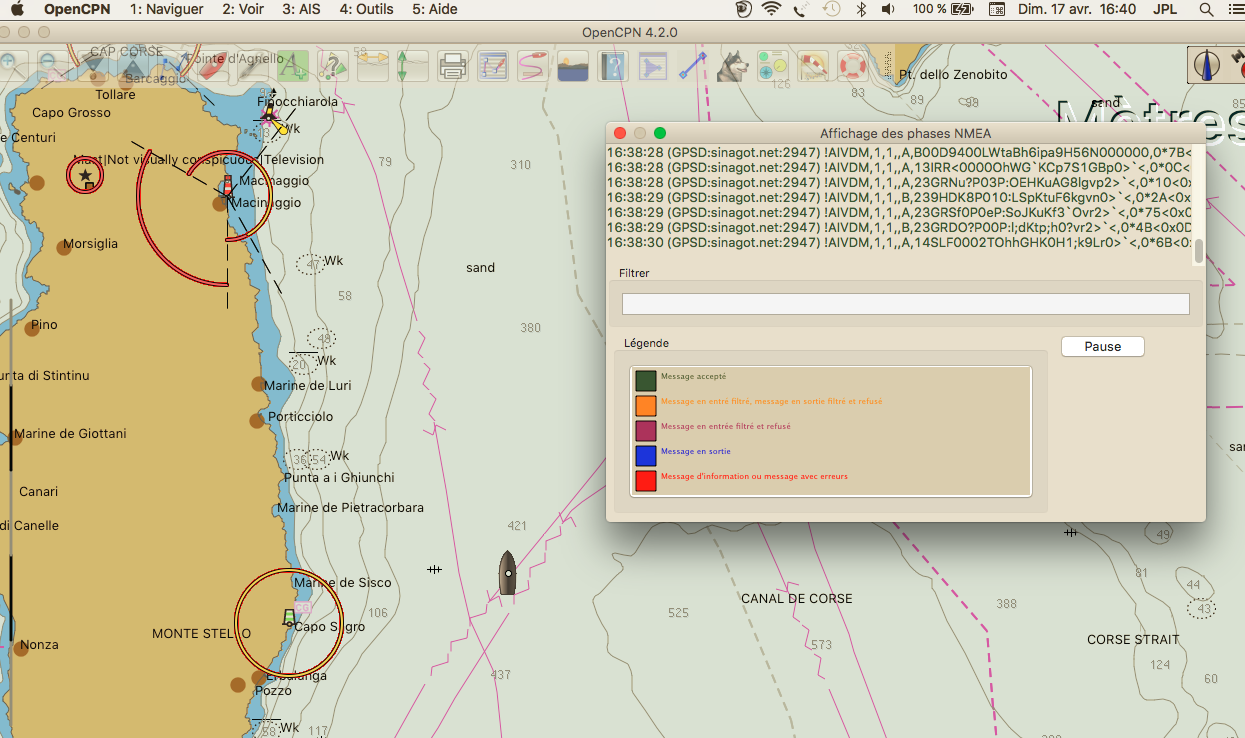Click the red error message legend swatch

point(646,480)
